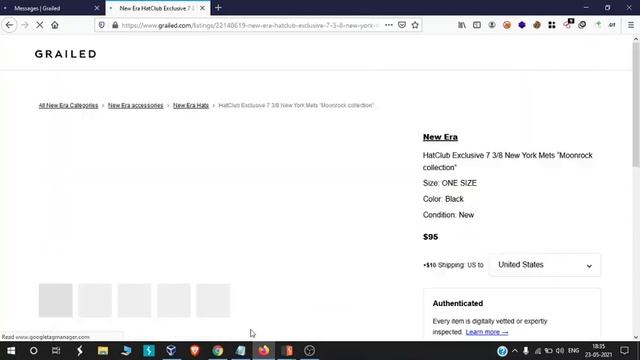The width and height of the screenshot is (640, 360).
Task: Go back to the previous page
Action: [x=9, y=25]
